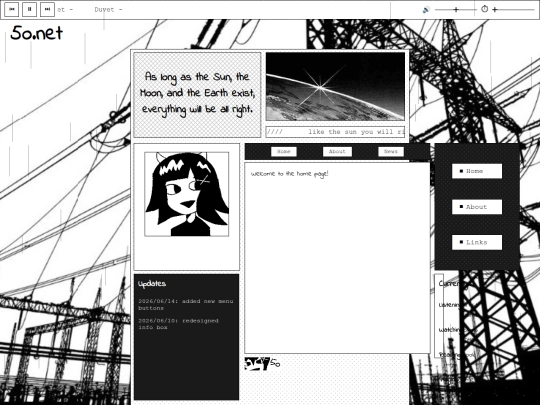Screen dimensions: 540x405
Task: Click the clock timer icon
Action: (485, 9)
